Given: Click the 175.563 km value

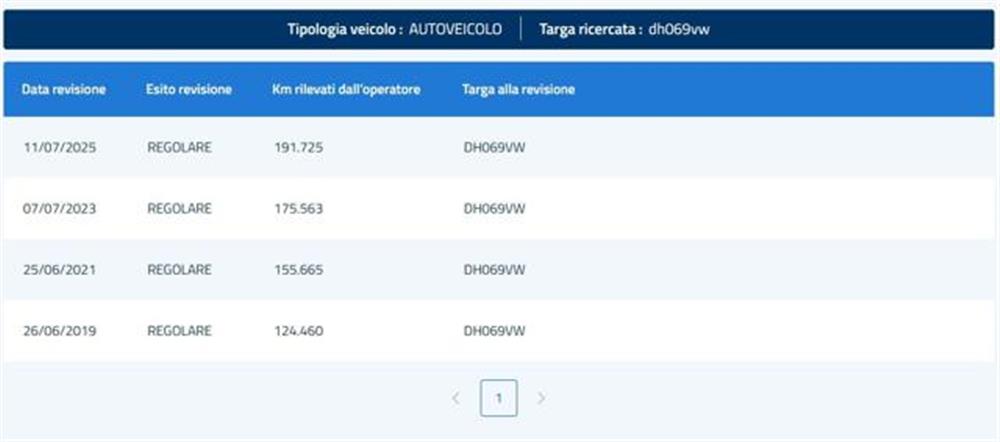Looking at the screenshot, I should point(298,209).
